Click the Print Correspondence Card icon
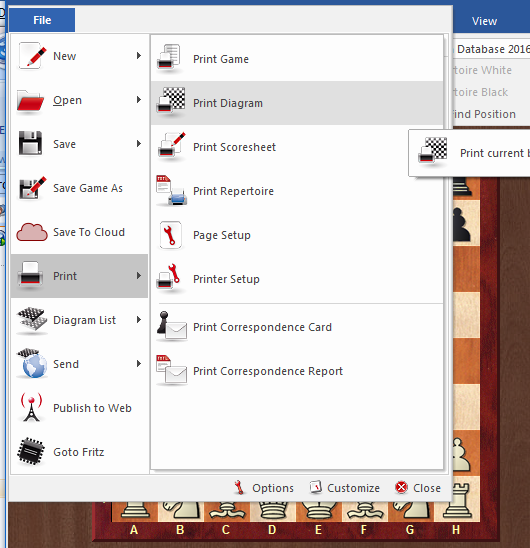530x548 pixels. point(172,326)
